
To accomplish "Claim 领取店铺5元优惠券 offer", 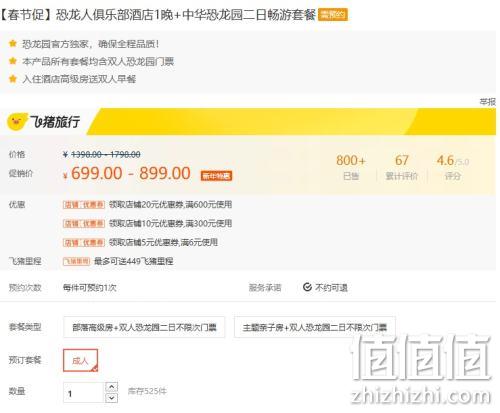I will (163, 242).
